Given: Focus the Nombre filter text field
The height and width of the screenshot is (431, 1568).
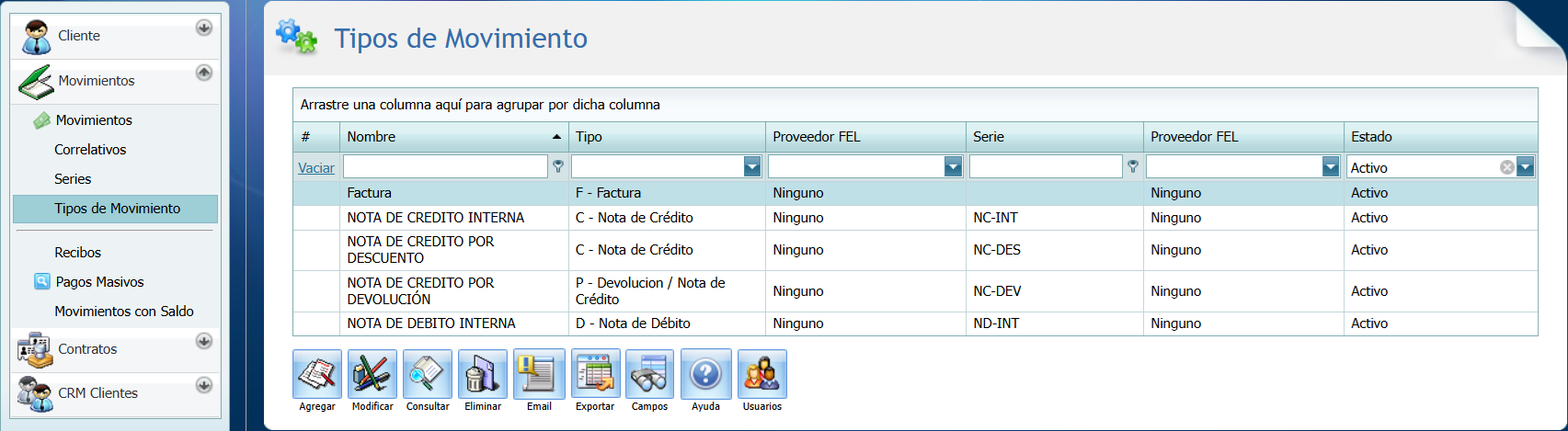Looking at the screenshot, I should point(445,166).
